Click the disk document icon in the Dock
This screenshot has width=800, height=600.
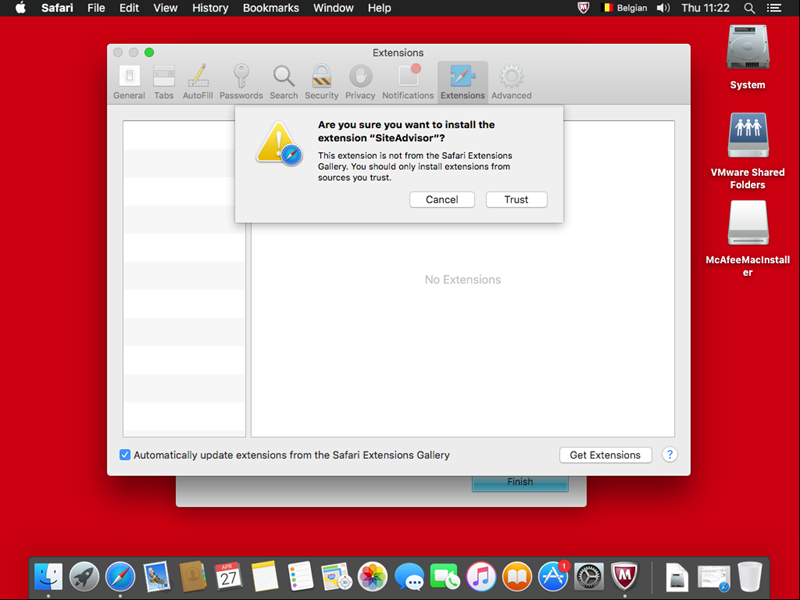click(677, 577)
